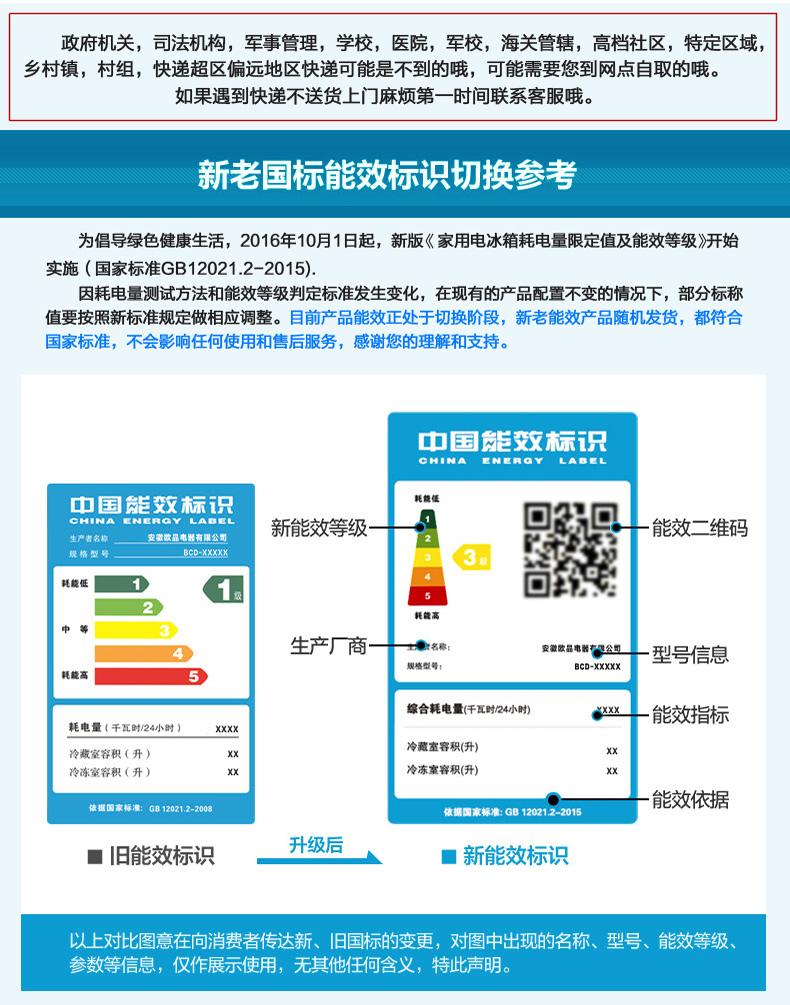
Task: Click the 中国能效标识 title on old label
Action: [x=151, y=505]
